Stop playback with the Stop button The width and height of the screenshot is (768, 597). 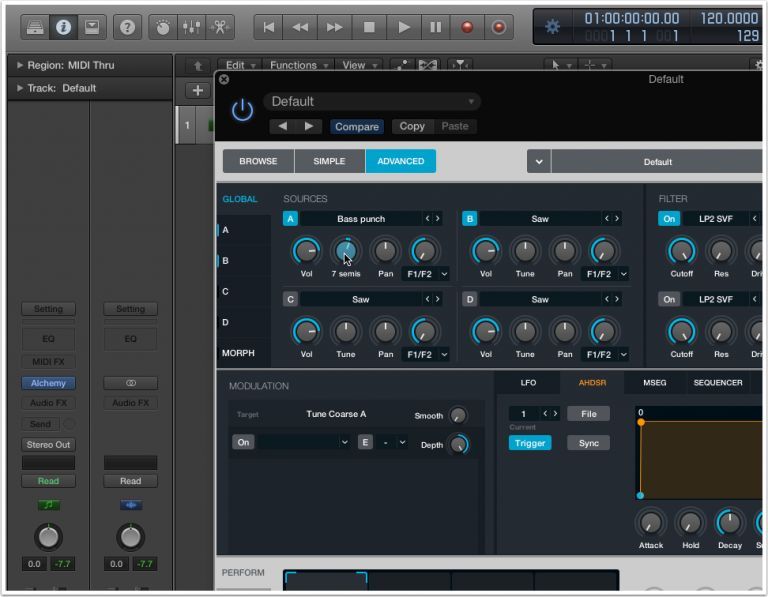369,27
